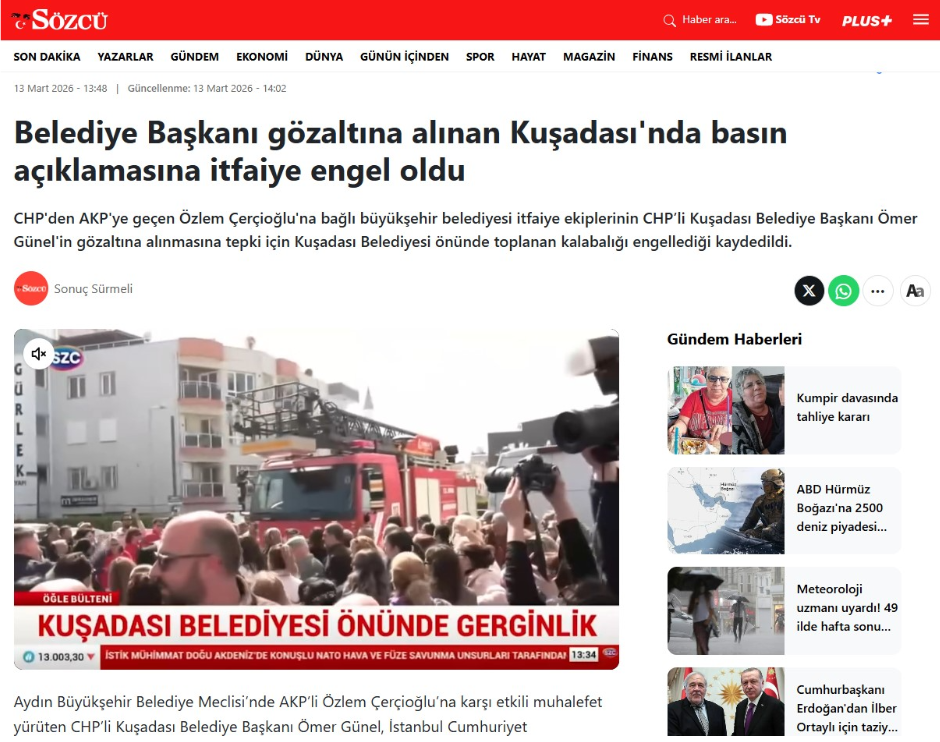Open author Sonuç Sürmeli's page
Image resolution: width=940 pixels, height=742 pixels.
click(x=93, y=289)
